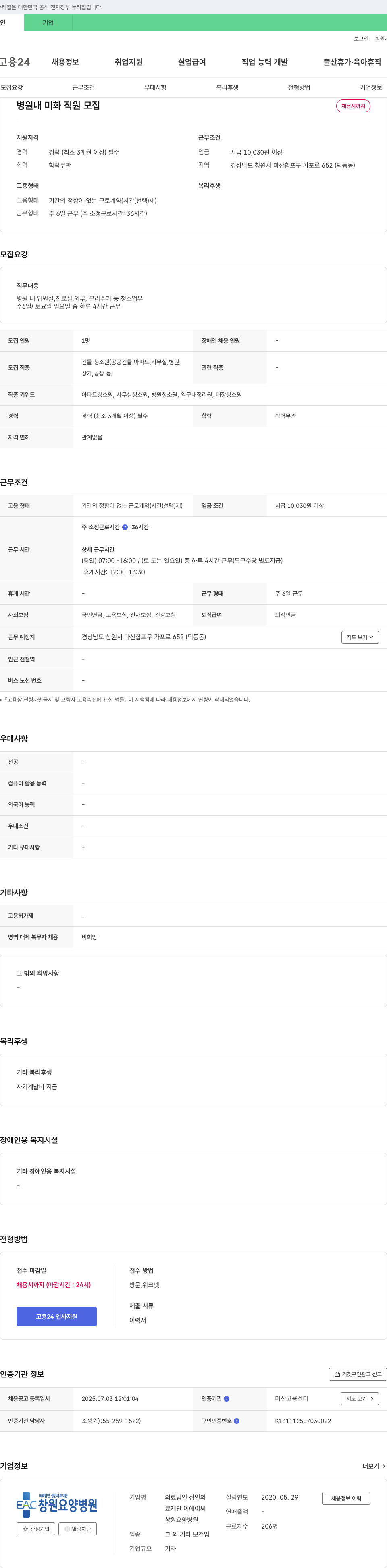Image resolution: width=387 pixels, height=1568 pixels.
Task: Click the 채용시까지 status badge
Action: pyautogui.click(x=353, y=106)
